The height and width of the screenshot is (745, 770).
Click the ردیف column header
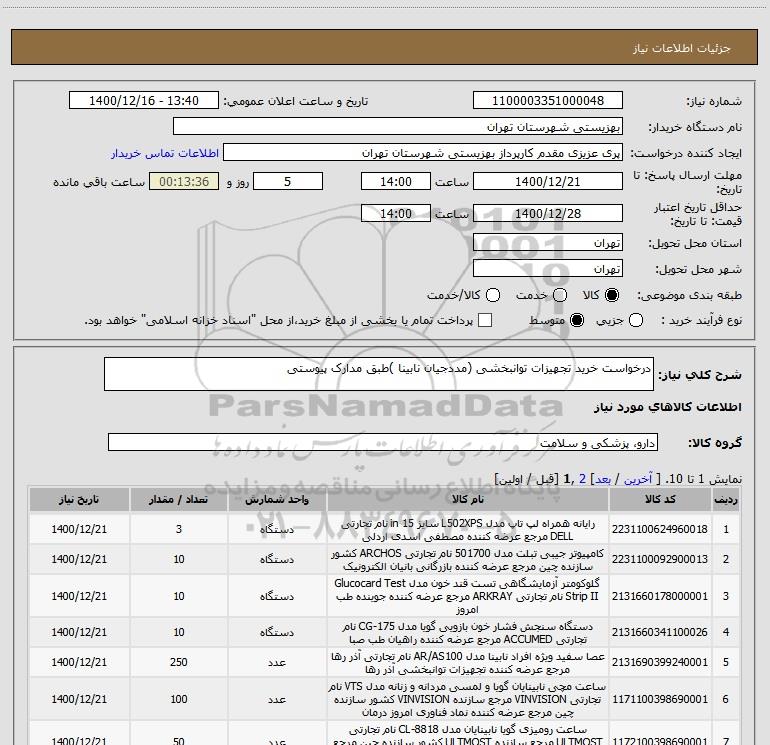tap(726, 499)
